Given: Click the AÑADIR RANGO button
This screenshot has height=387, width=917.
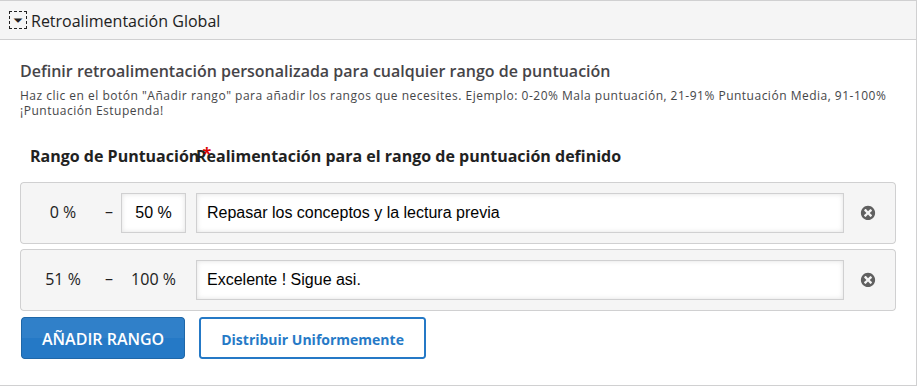Looking at the screenshot, I should tap(103, 338).
